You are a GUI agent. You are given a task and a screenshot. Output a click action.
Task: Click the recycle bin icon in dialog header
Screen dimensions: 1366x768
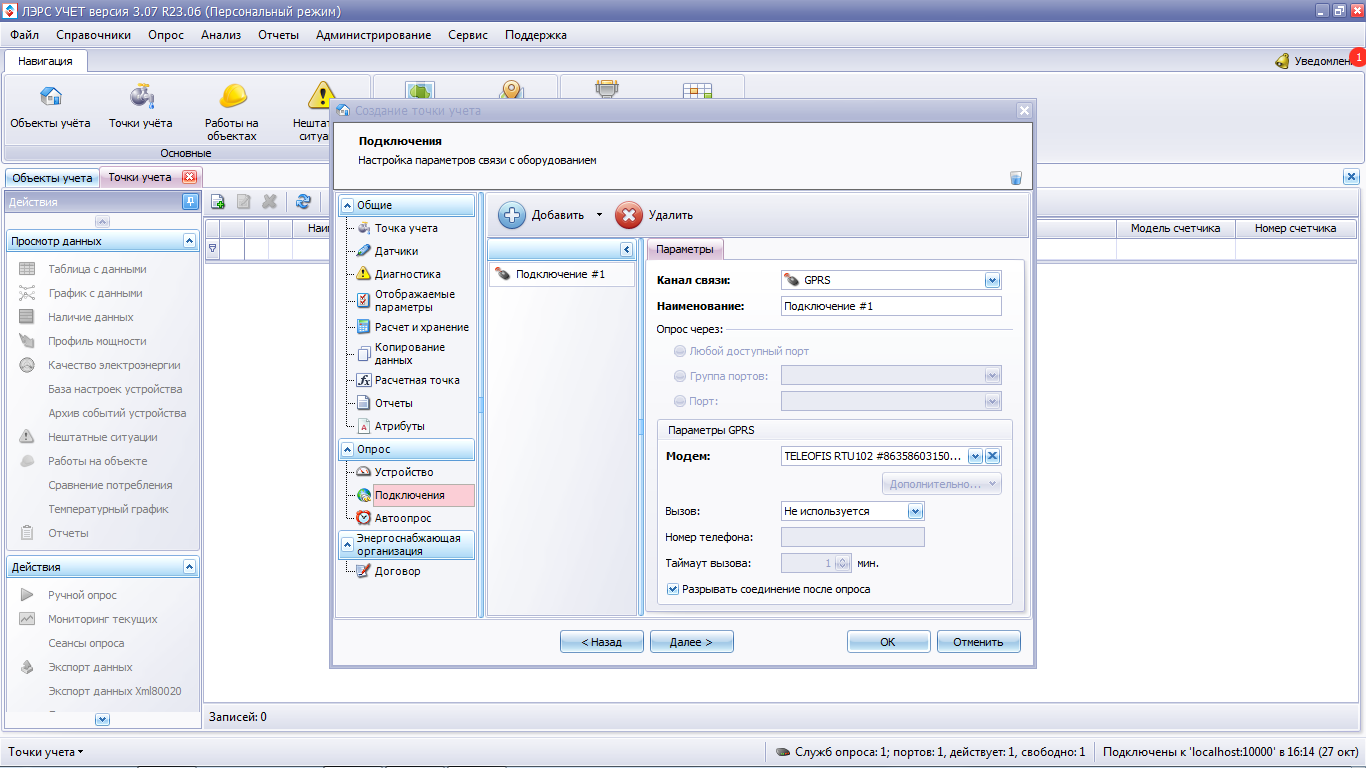pos(1016,178)
